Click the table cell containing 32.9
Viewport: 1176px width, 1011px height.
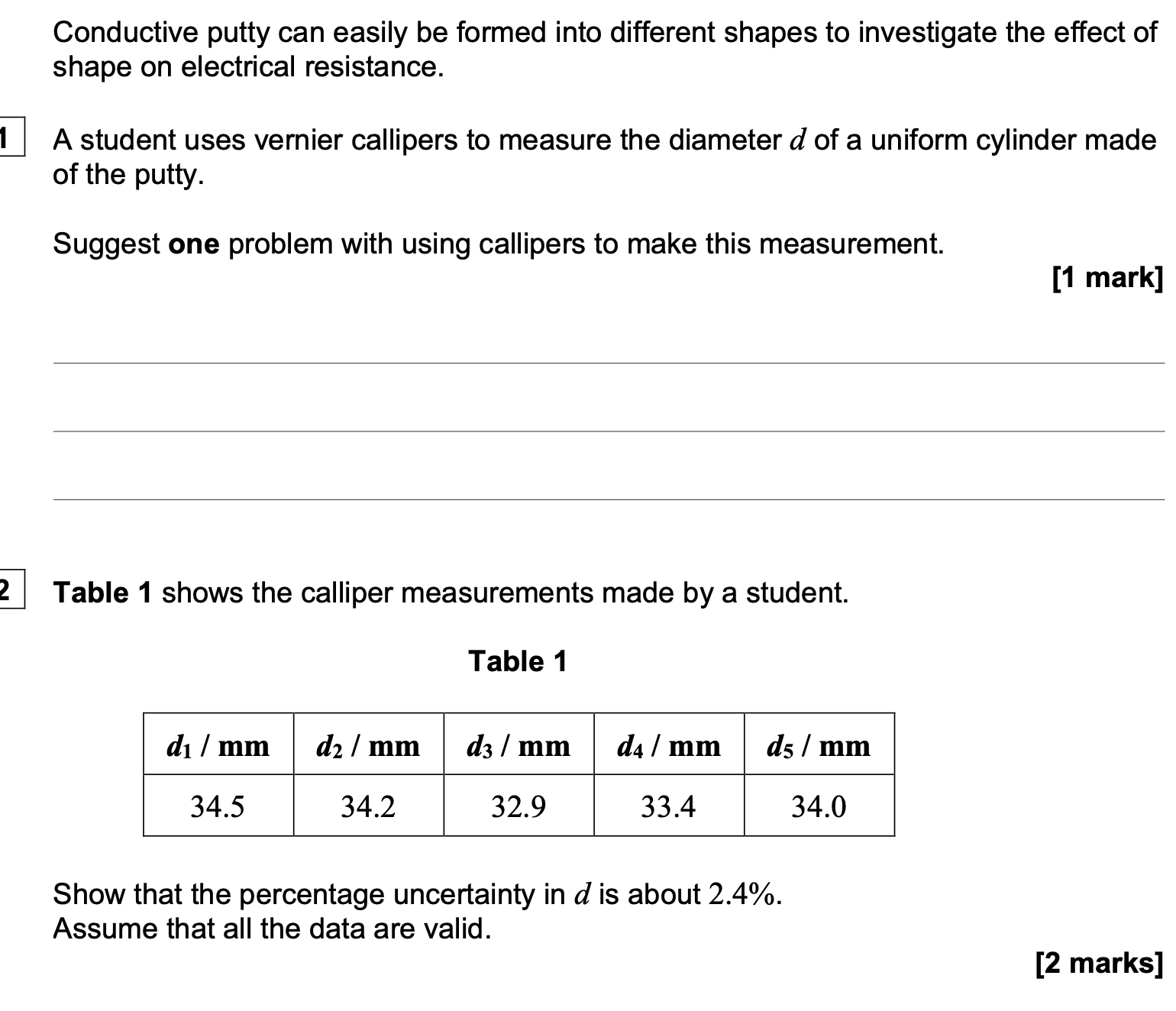coord(519,806)
